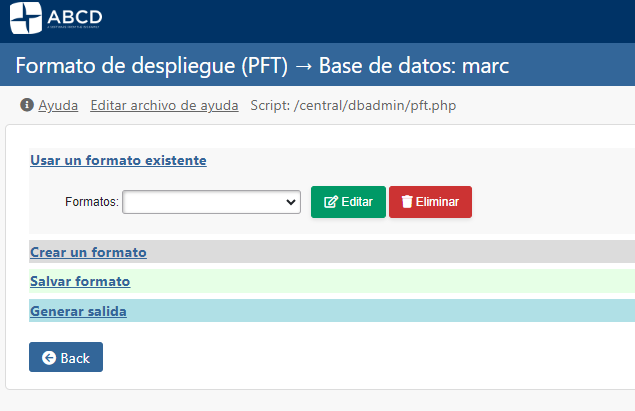Click the left arrow icon in Back
The image size is (635, 411).
click(x=48, y=358)
